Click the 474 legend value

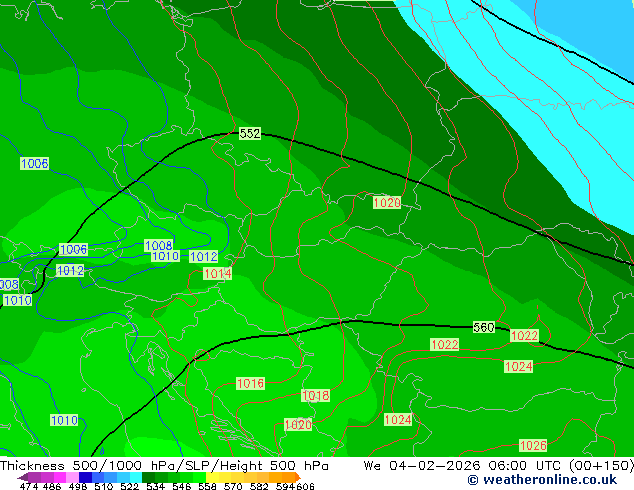(x=29, y=486)
